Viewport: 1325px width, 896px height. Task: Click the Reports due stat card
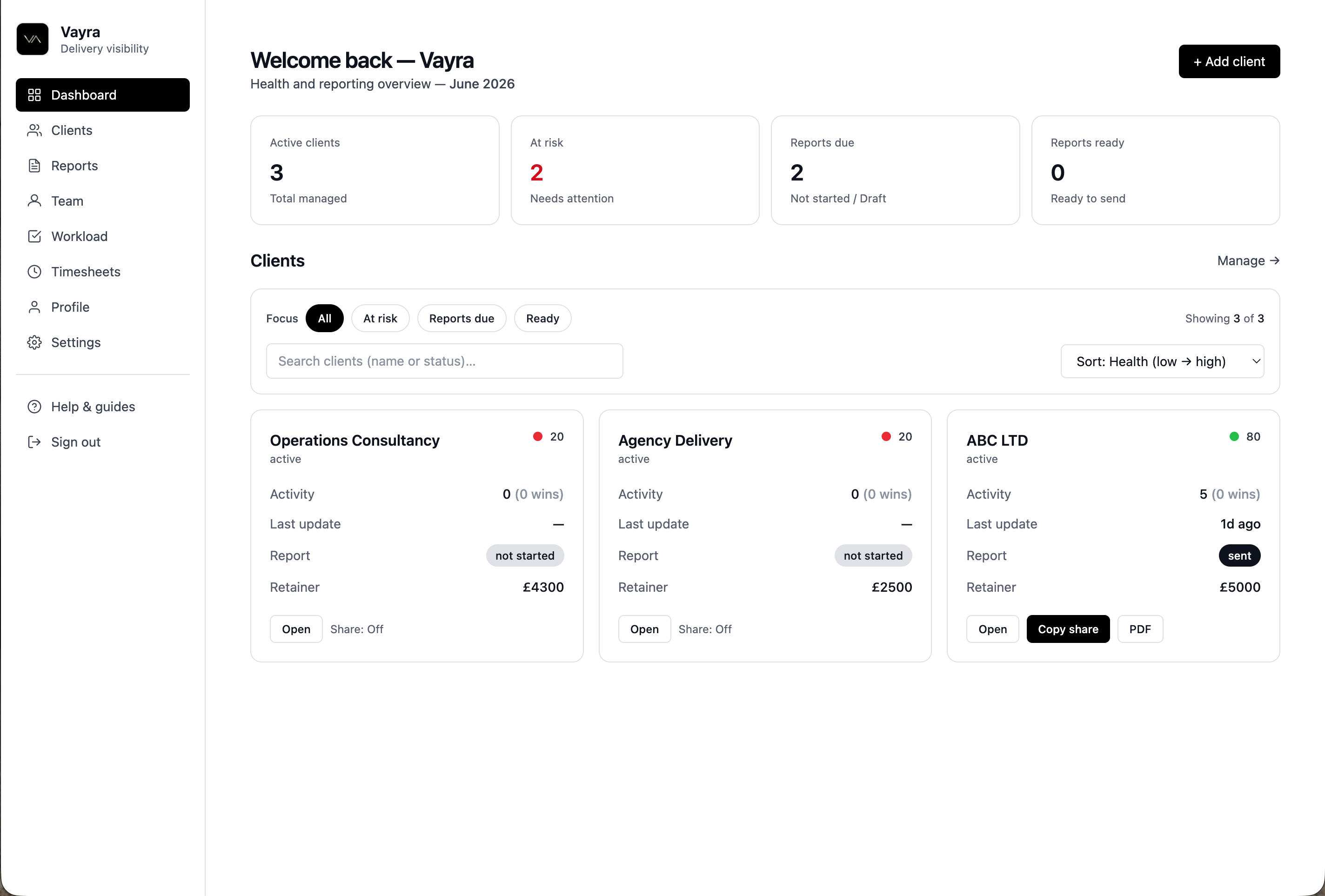pos(895,170)
